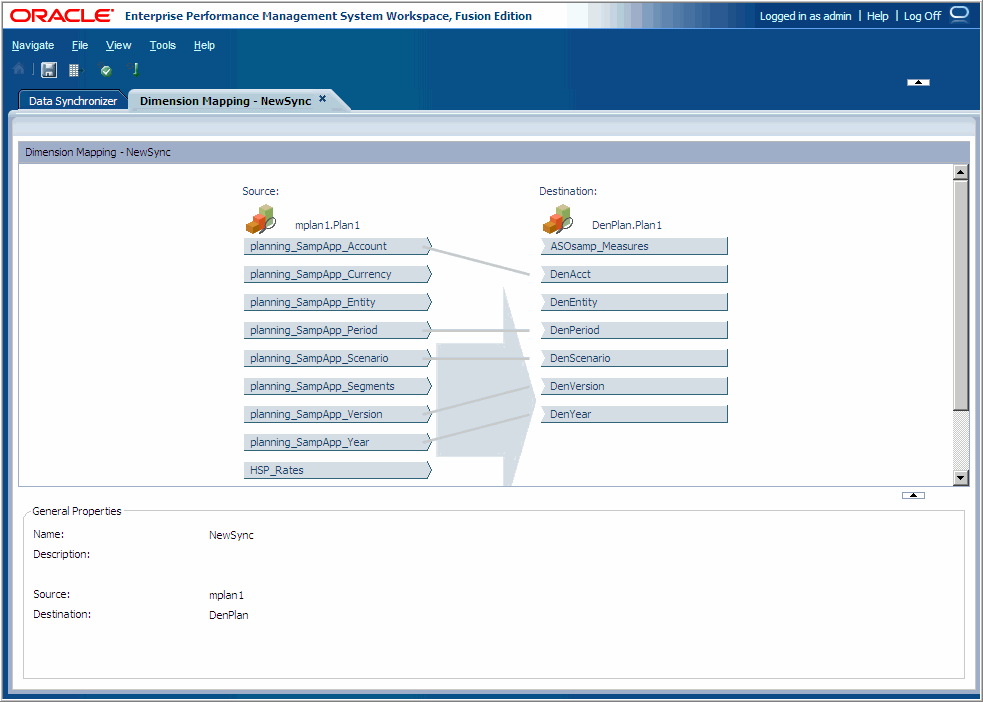Select destination dimension DenPeriod
The height and width of the screenshot is (702, 983).
[x=634, y=330]
